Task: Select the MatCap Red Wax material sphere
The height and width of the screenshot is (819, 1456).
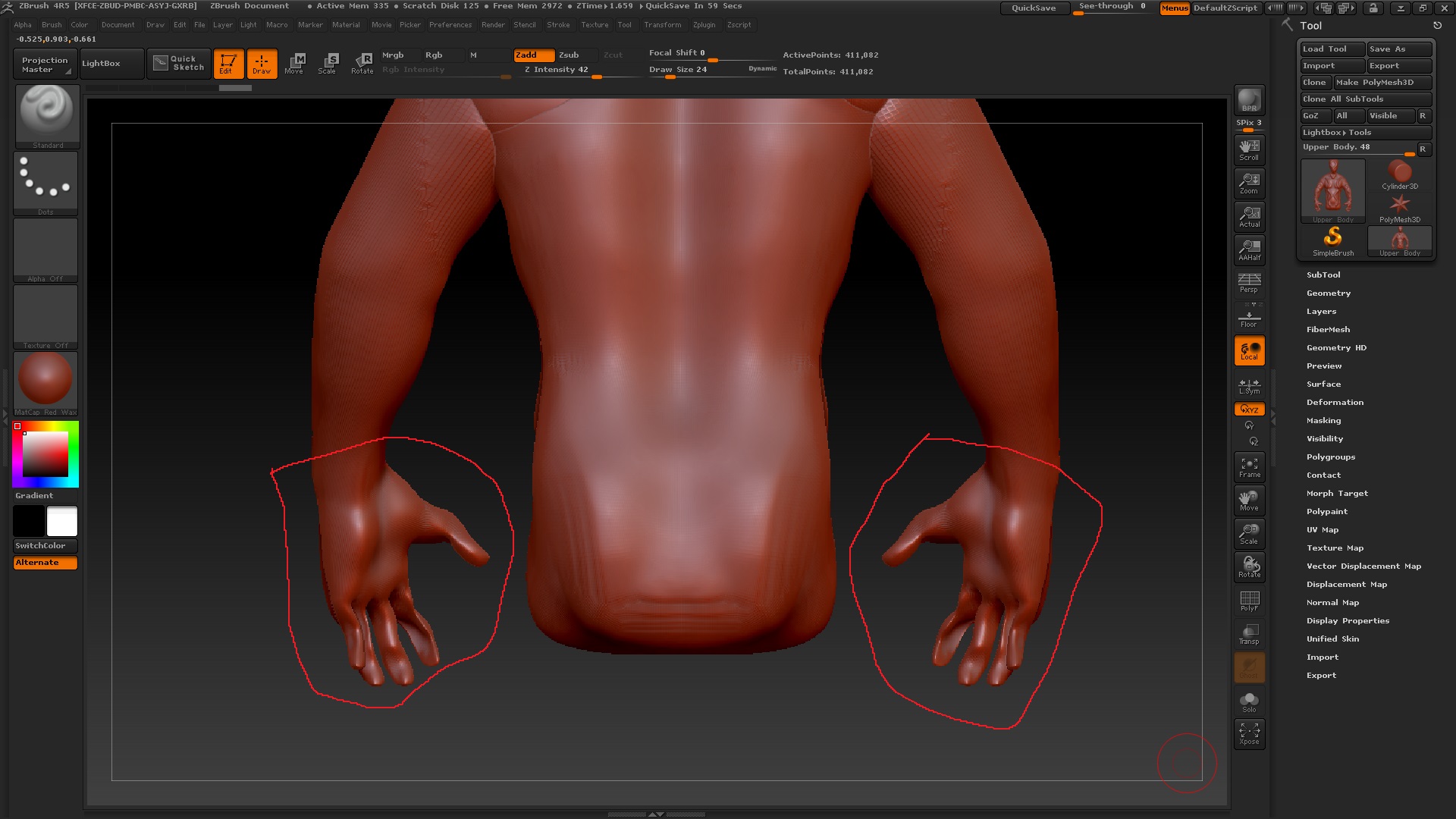Action: pos(45,379)
